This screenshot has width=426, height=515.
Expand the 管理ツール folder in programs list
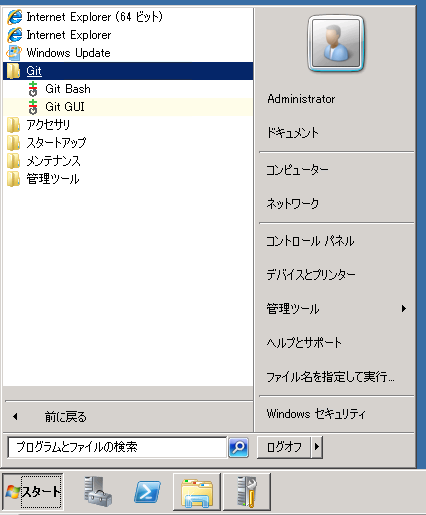click(128, 179)
